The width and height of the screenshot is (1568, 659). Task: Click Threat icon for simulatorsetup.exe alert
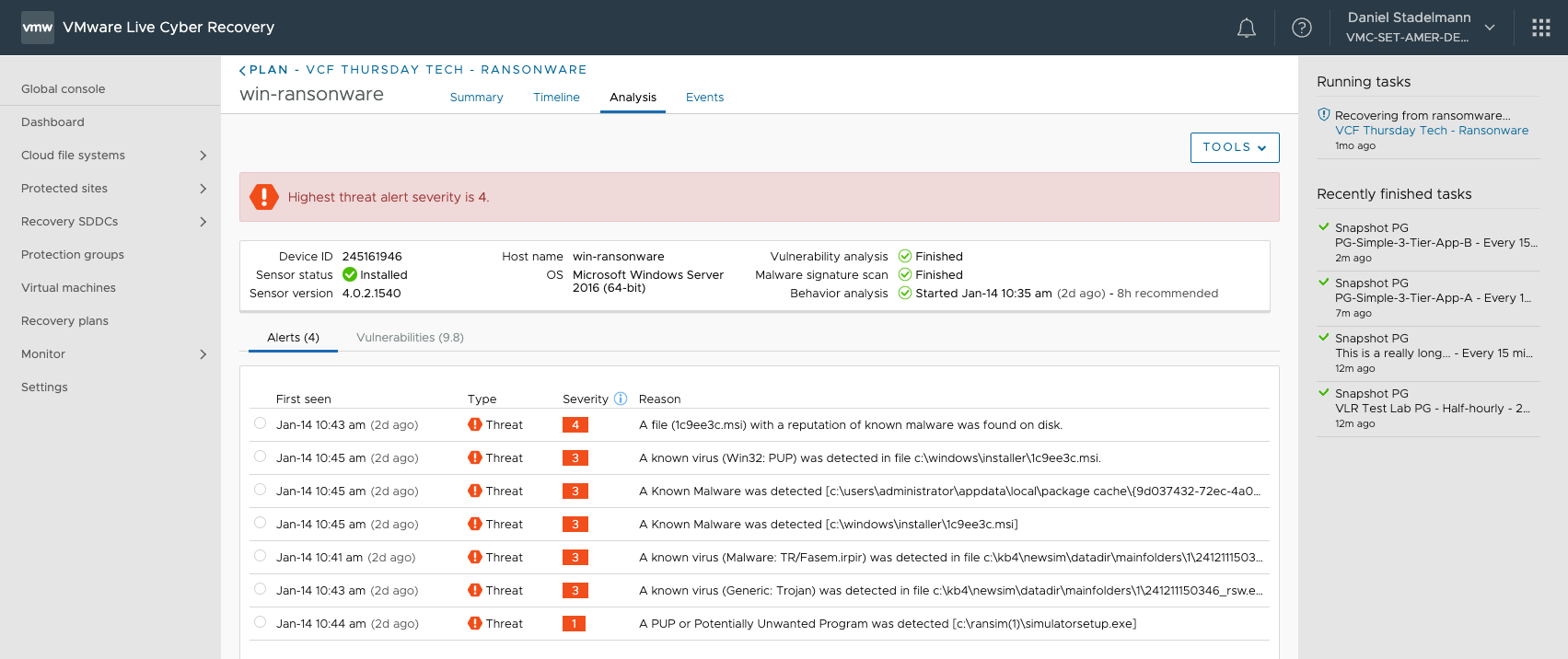coord(475,623)
